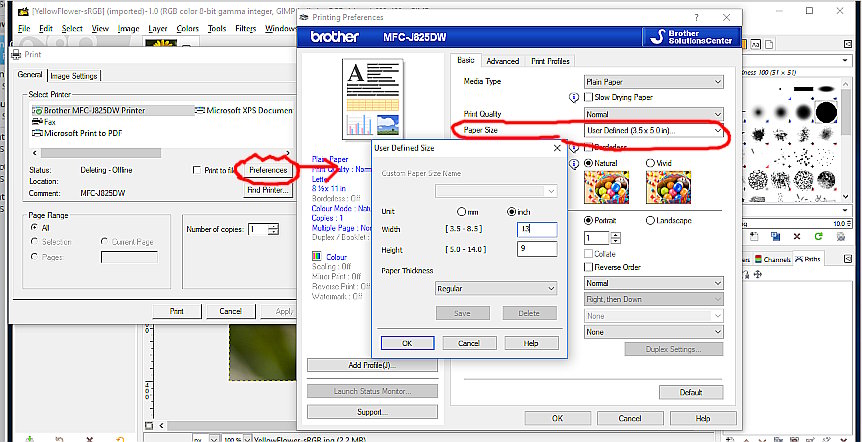
Task: Click the Default button
Action: pyautogui.click(x=691, y=393)
